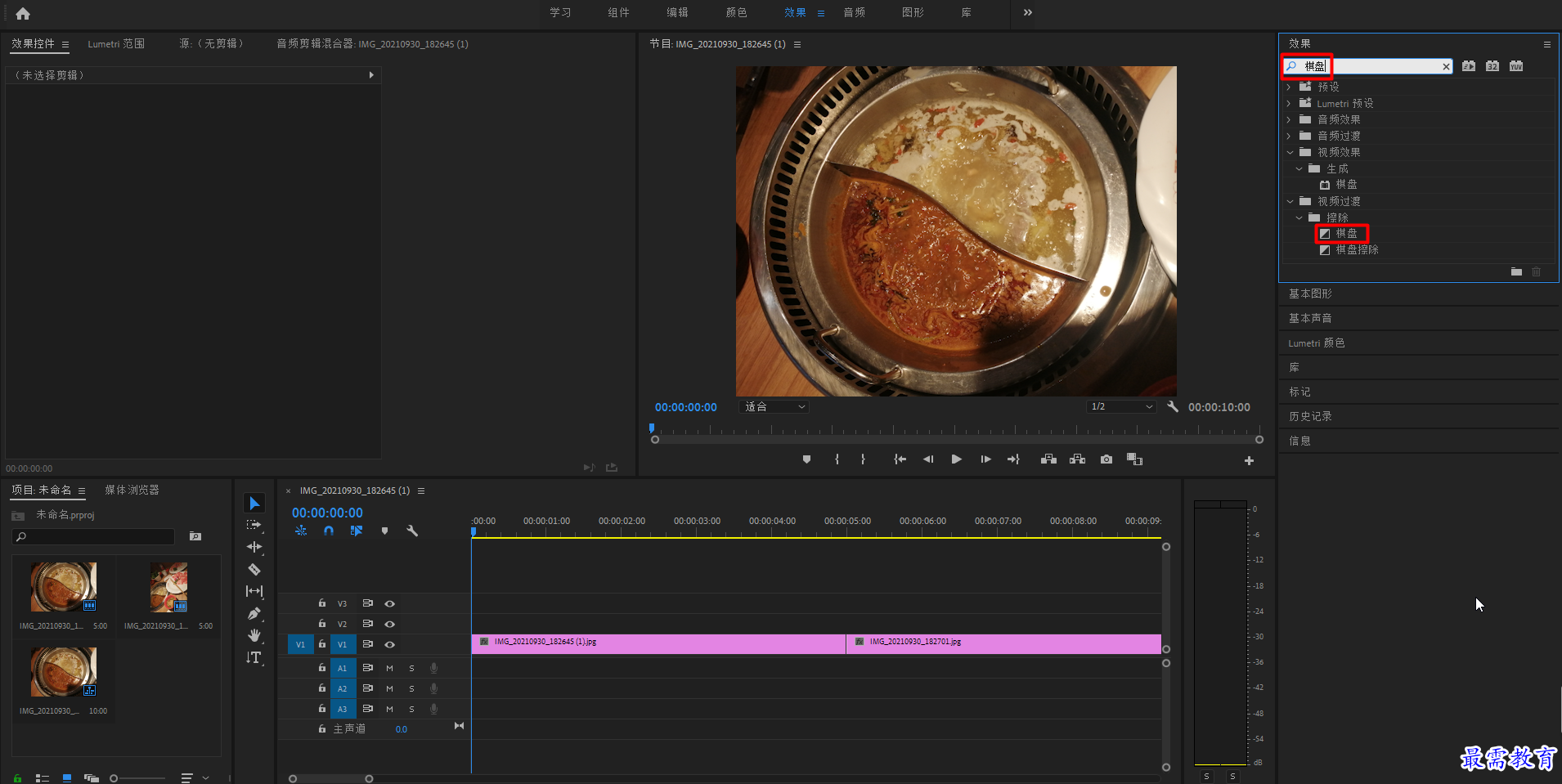Screen dimensions: 1562x784
Task: Click the Extract button
Action: pos(1078,459)
